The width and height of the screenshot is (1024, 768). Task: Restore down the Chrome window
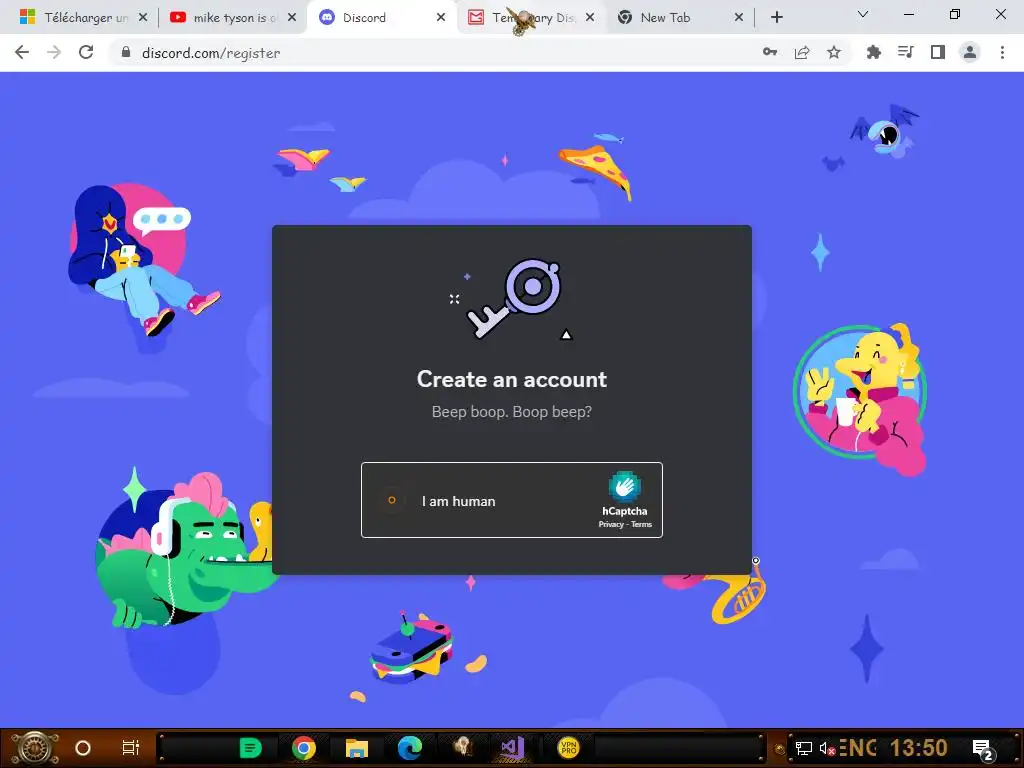tap(955, 14)
